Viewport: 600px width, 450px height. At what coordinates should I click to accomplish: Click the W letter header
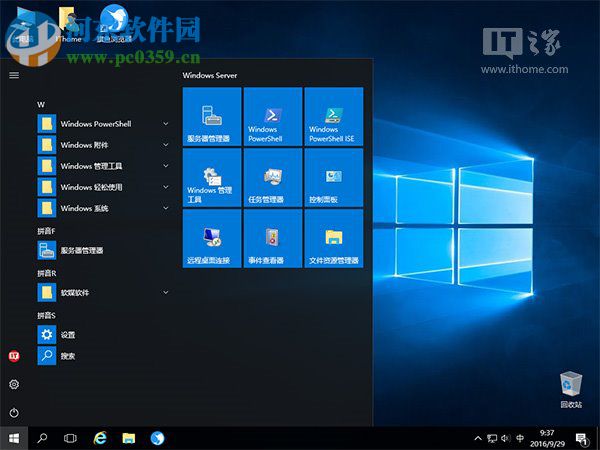point(41,104)
